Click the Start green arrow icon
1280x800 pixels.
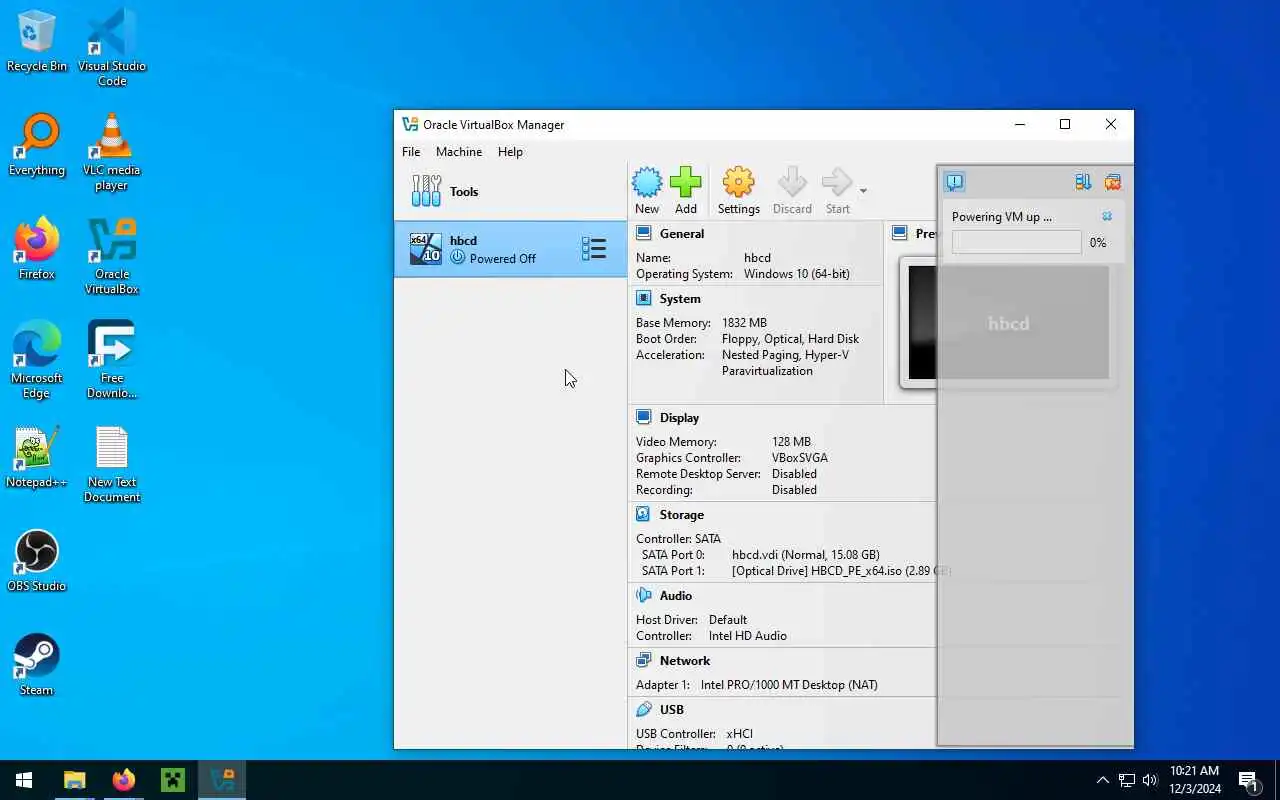click(837, 191)
